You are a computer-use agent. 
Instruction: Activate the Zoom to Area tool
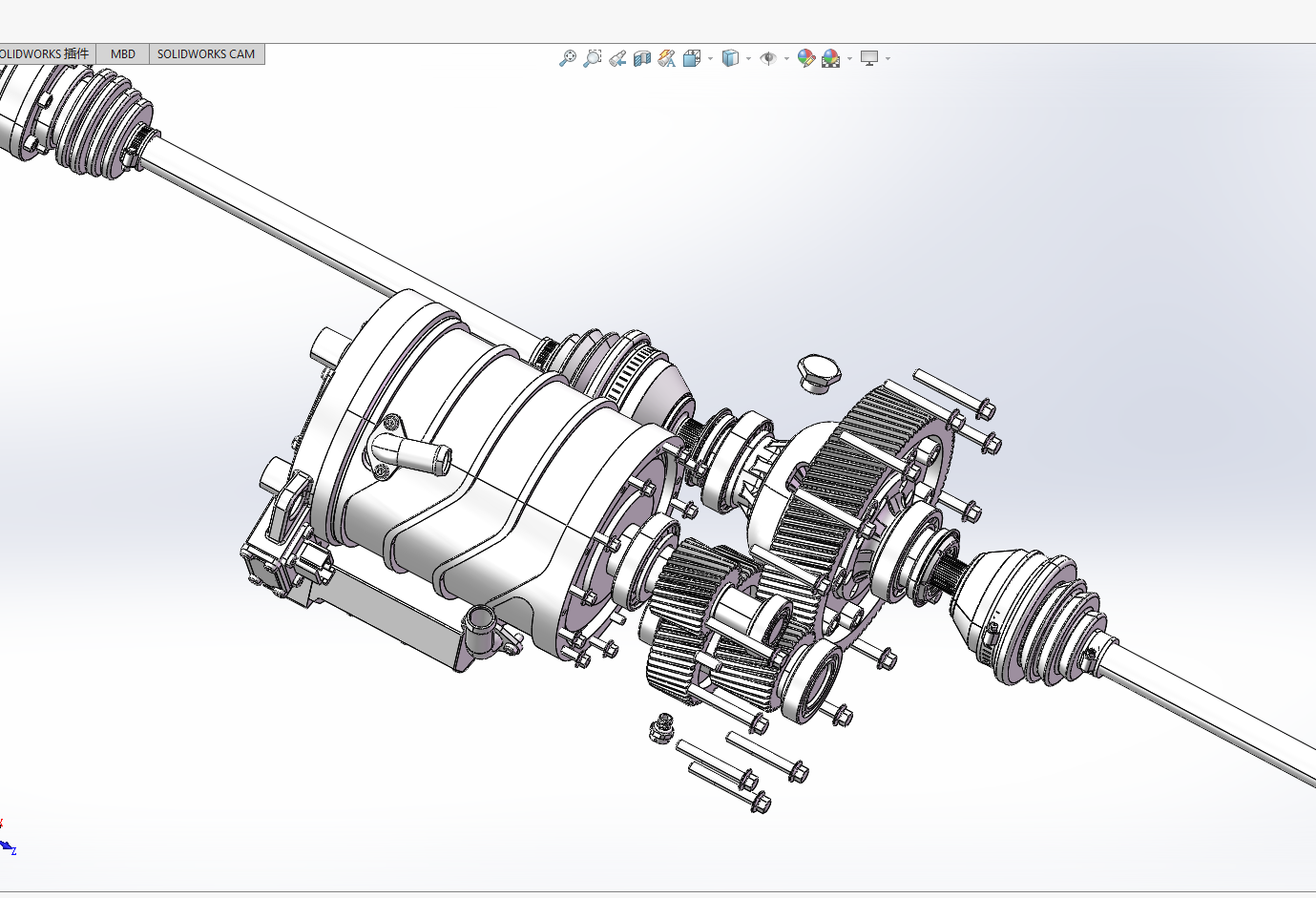tap(593, 58)
